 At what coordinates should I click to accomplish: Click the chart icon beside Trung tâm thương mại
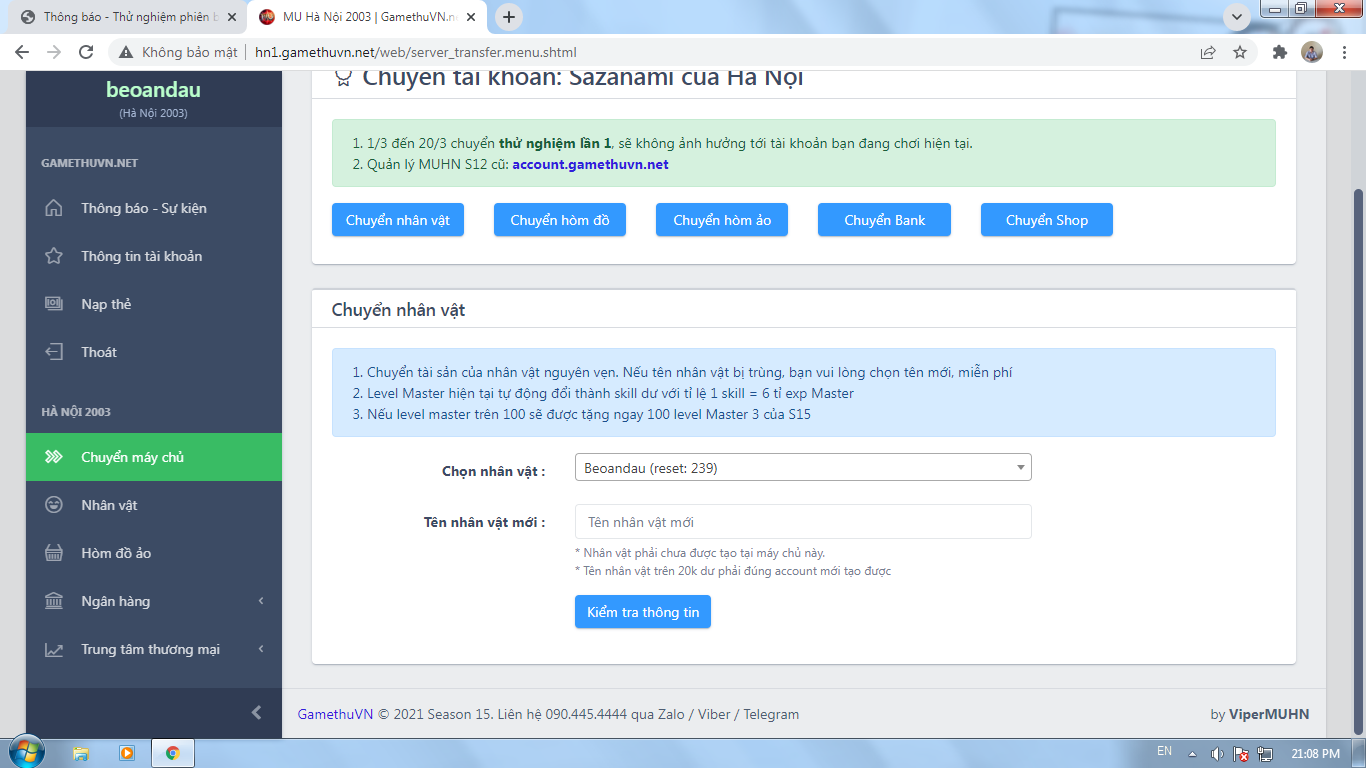54,649
